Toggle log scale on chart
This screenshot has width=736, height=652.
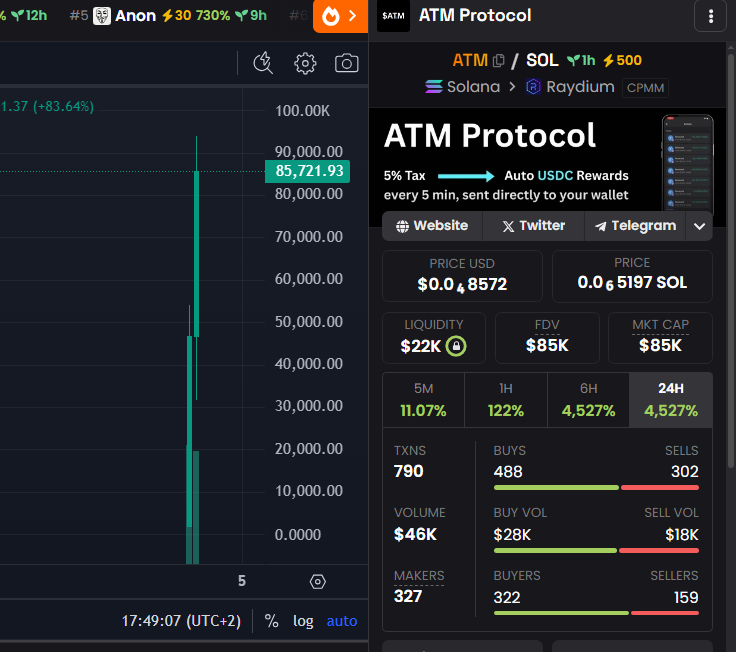[x=303, y=621]
